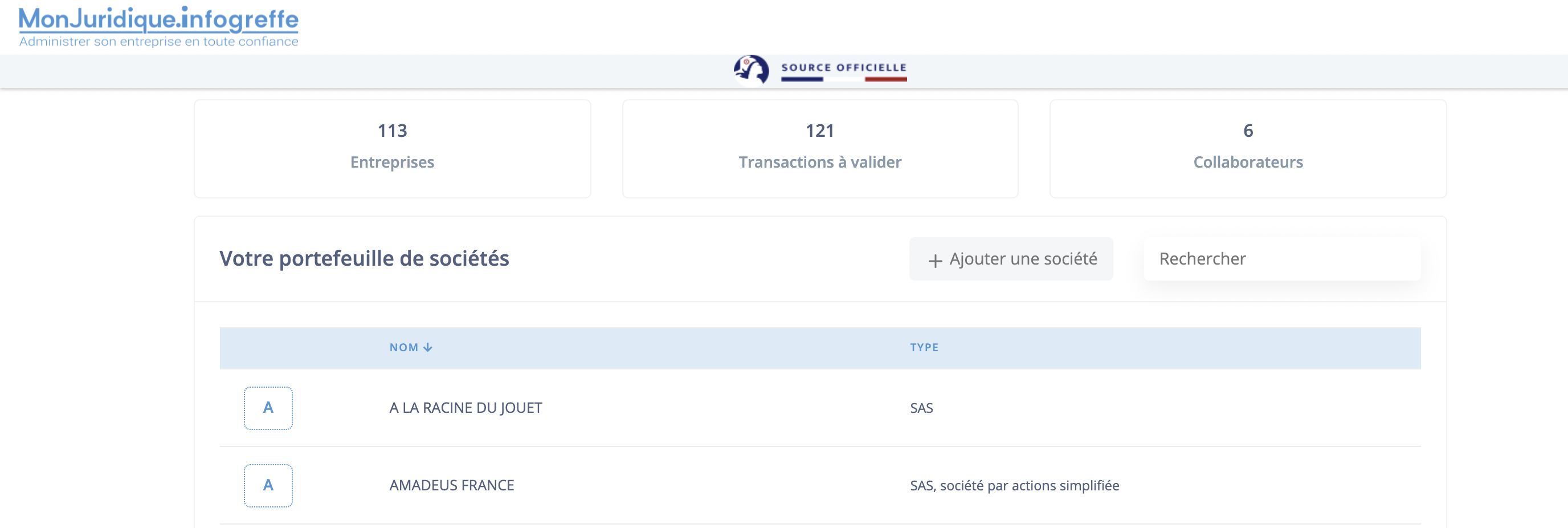
Task: Expand details for A LA RACINE DU JOUET
Action: (466, 408)
